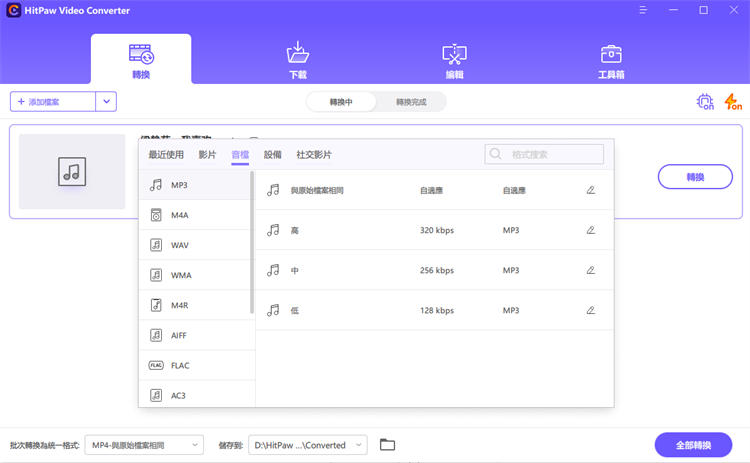750x463 pixels.
Task: Switch to Converted (轉換完成) list
Action: [411, 102]
